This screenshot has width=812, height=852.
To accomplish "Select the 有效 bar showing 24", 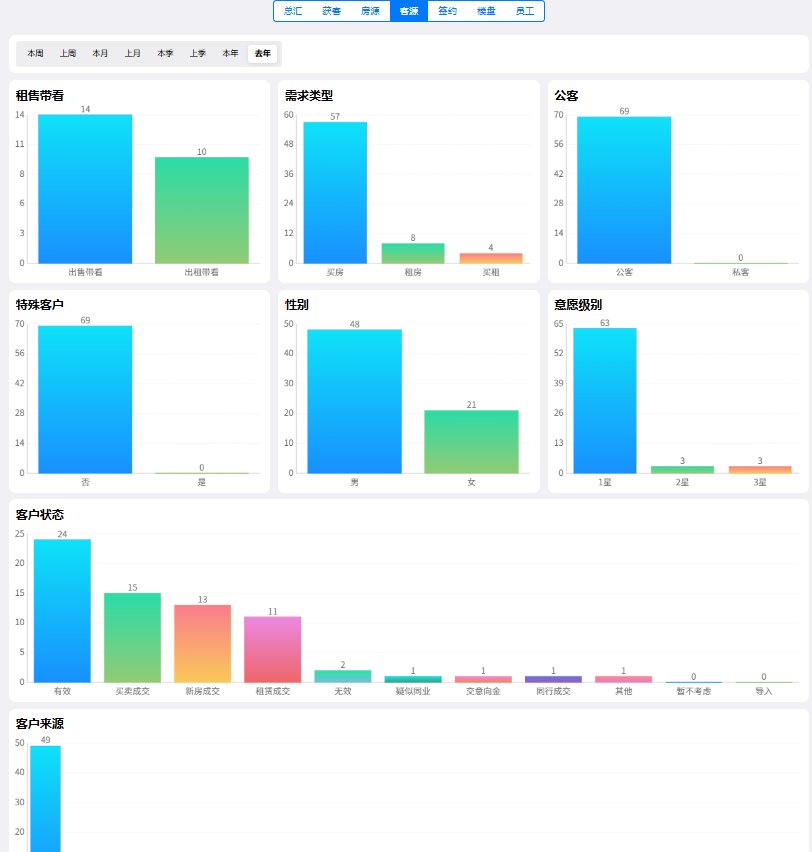I will click(63, 611).
